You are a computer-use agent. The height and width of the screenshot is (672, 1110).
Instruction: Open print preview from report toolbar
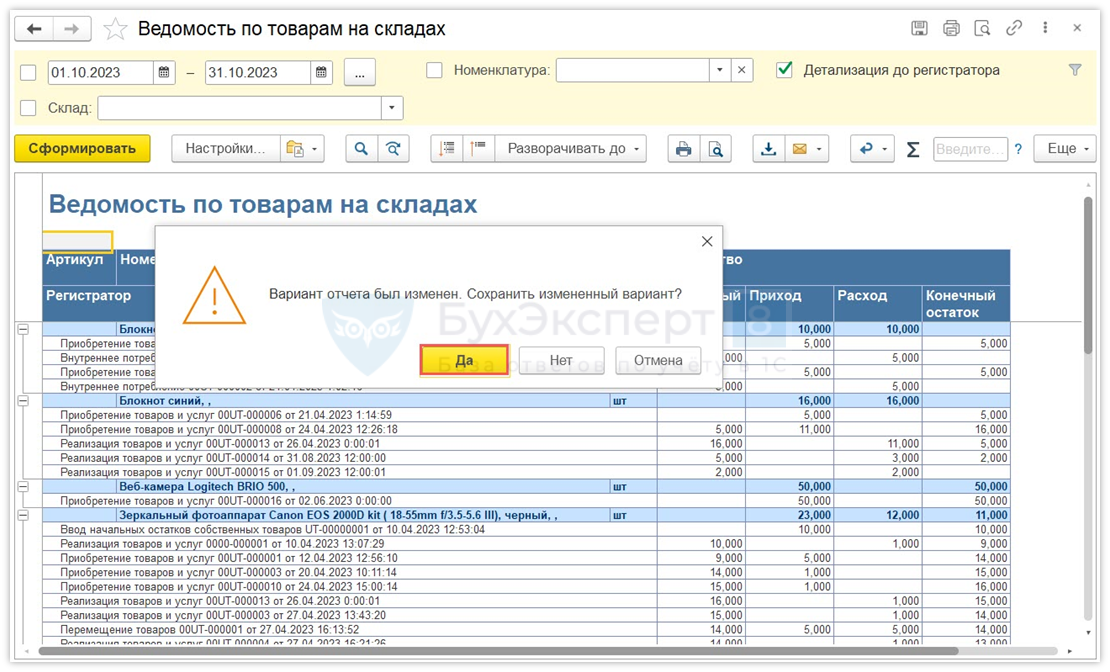[716, 149]
